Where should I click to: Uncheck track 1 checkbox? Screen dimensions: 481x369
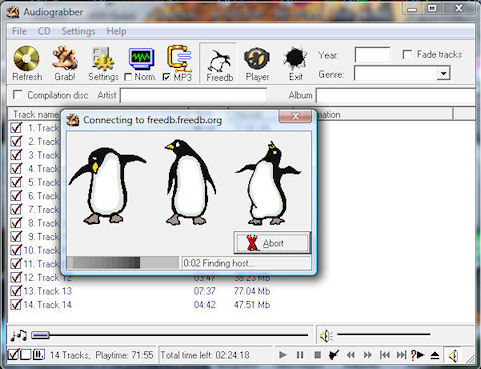pyautogui.click(x=16, y=128)
